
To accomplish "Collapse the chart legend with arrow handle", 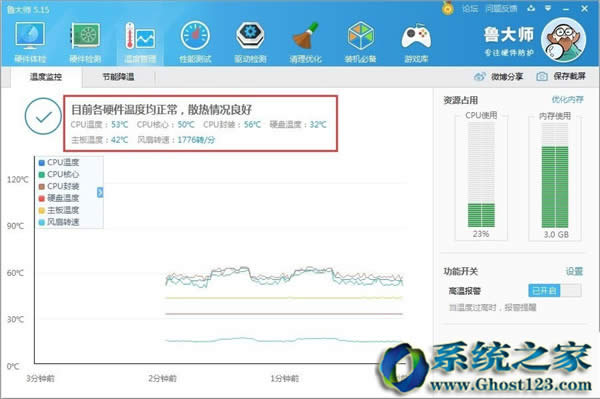I will tap(100, 192).
